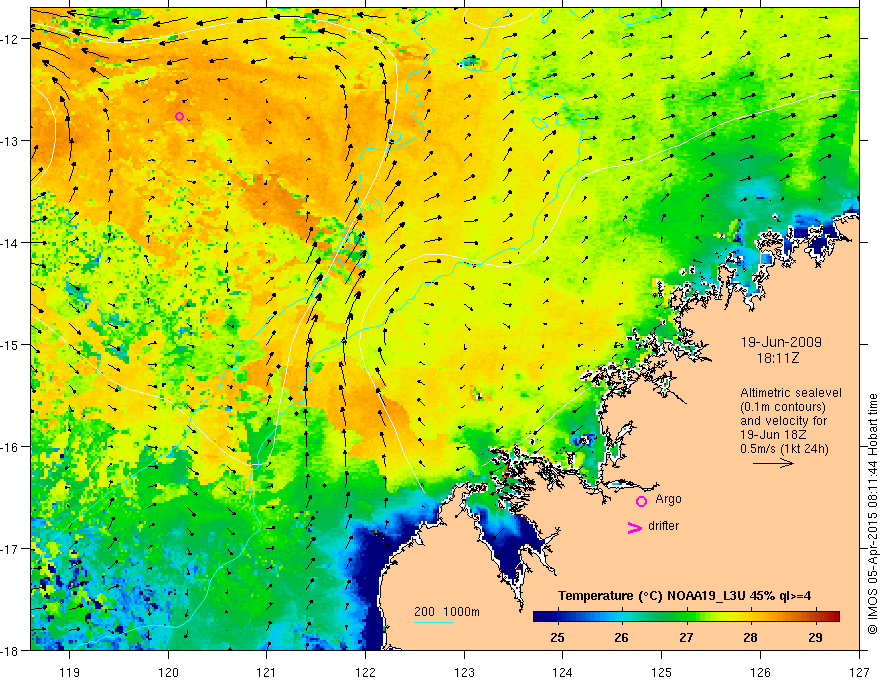Viewport: 880px width, 680px height.
Task: Click the (0.1m contours) text line
Action: click(x=783, y=407)
